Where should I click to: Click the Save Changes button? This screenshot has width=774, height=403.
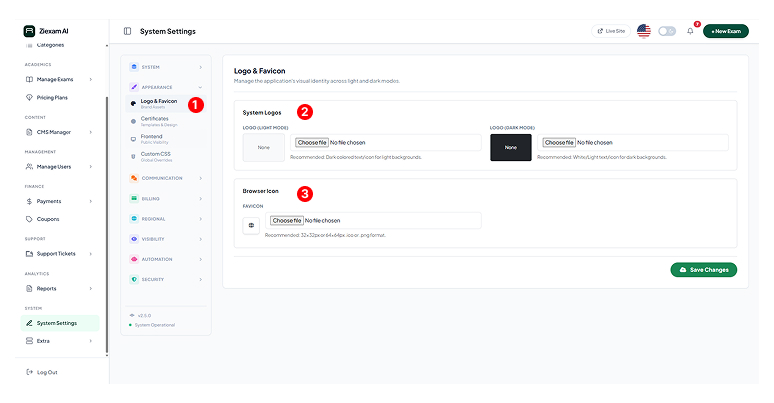pos(703,270)
